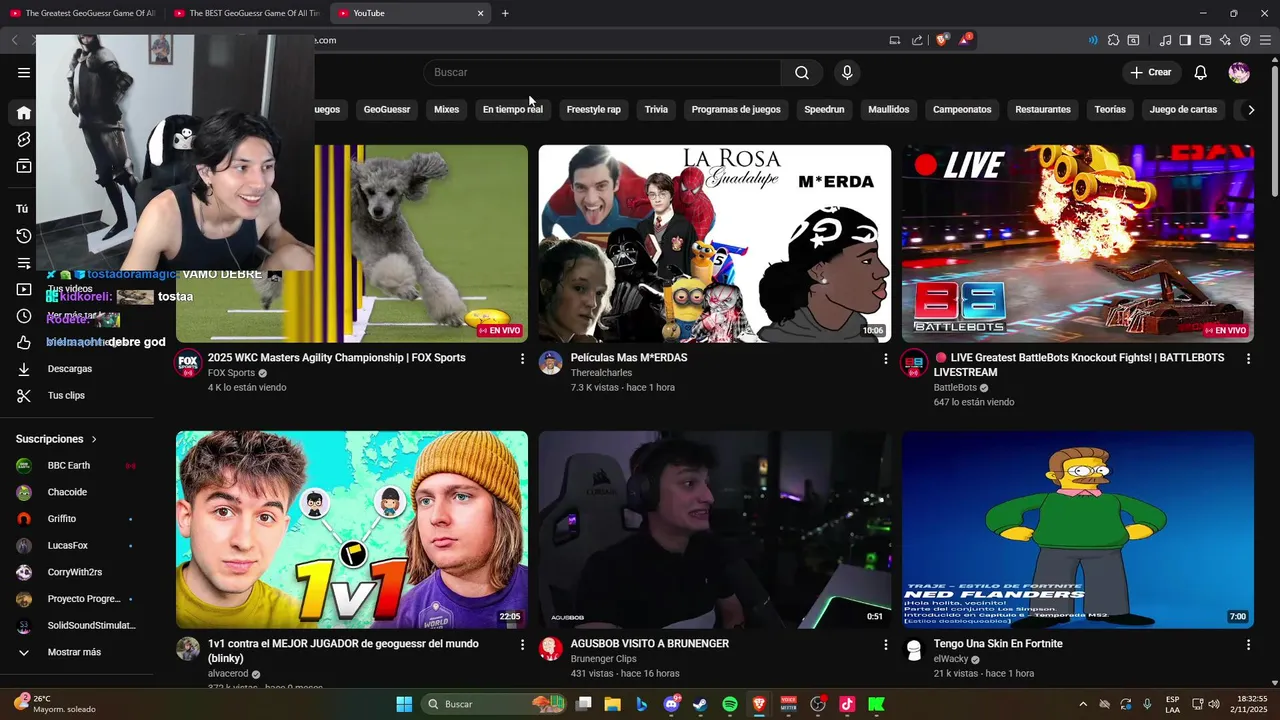1280x720 pixels.
Task: Open FOX Sports channel avatar
Action: [188, 363]
